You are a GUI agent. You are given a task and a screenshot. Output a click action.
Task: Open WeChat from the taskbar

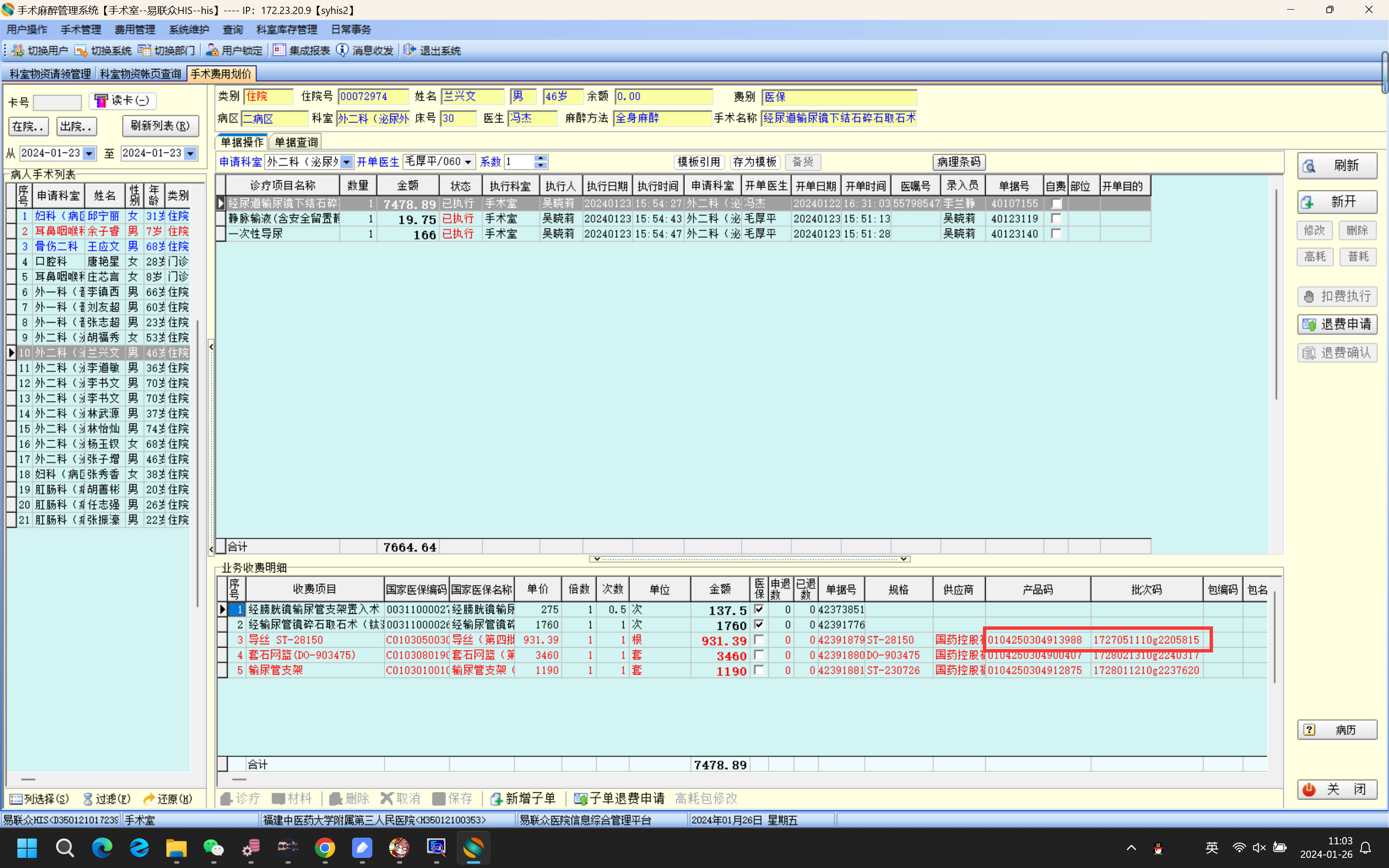tap(214, 848)
